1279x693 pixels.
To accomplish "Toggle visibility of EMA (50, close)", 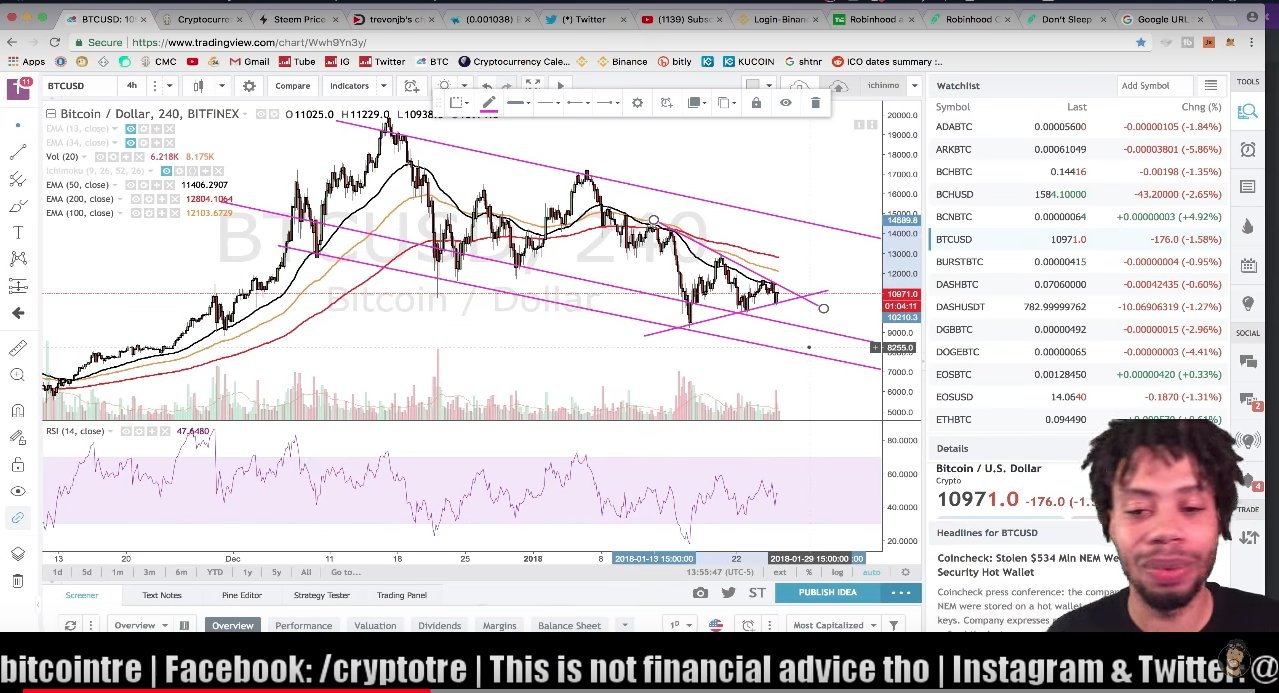I will tap(132, 185).
